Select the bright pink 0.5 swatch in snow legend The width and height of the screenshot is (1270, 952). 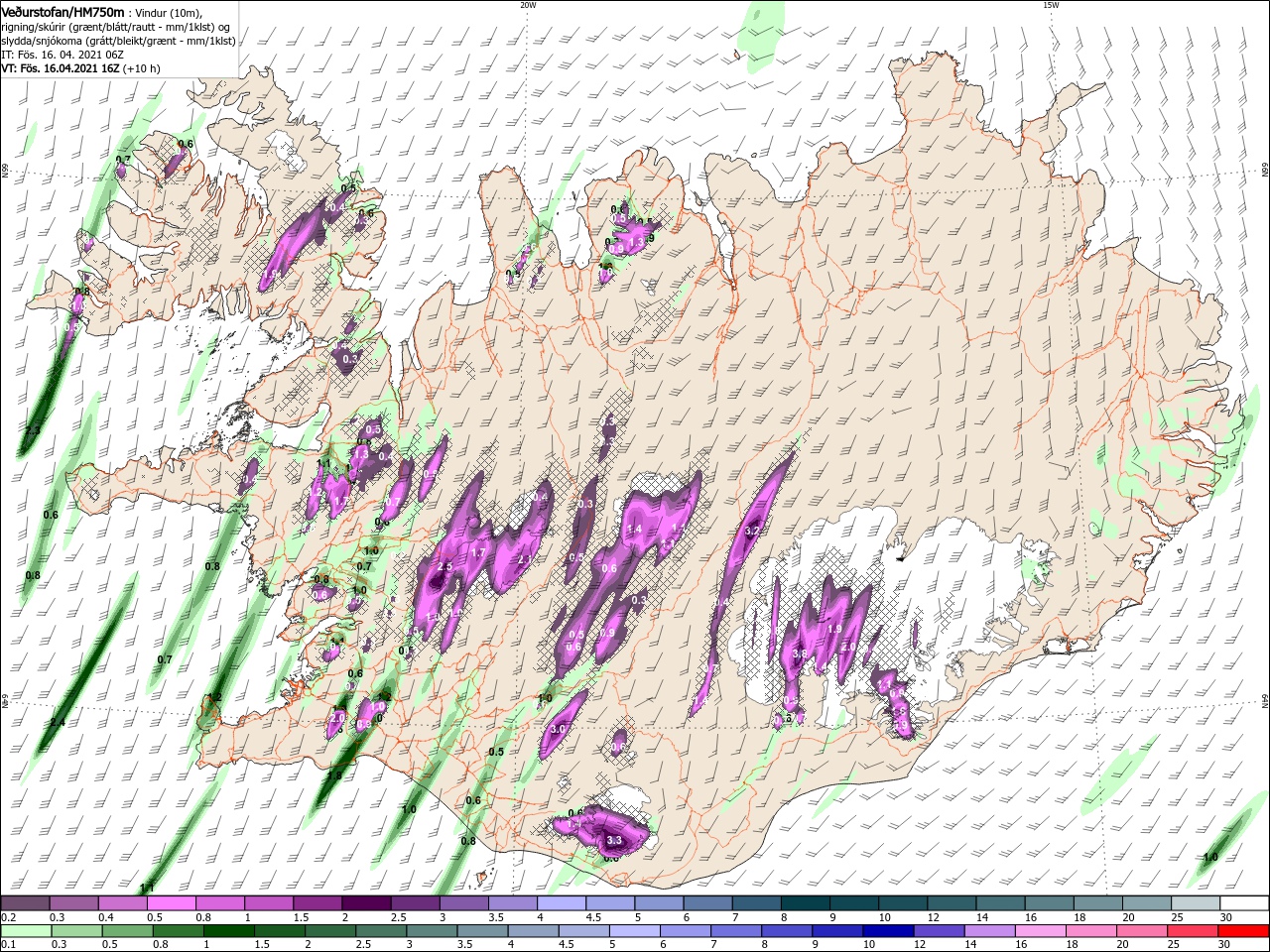[171, 903]
